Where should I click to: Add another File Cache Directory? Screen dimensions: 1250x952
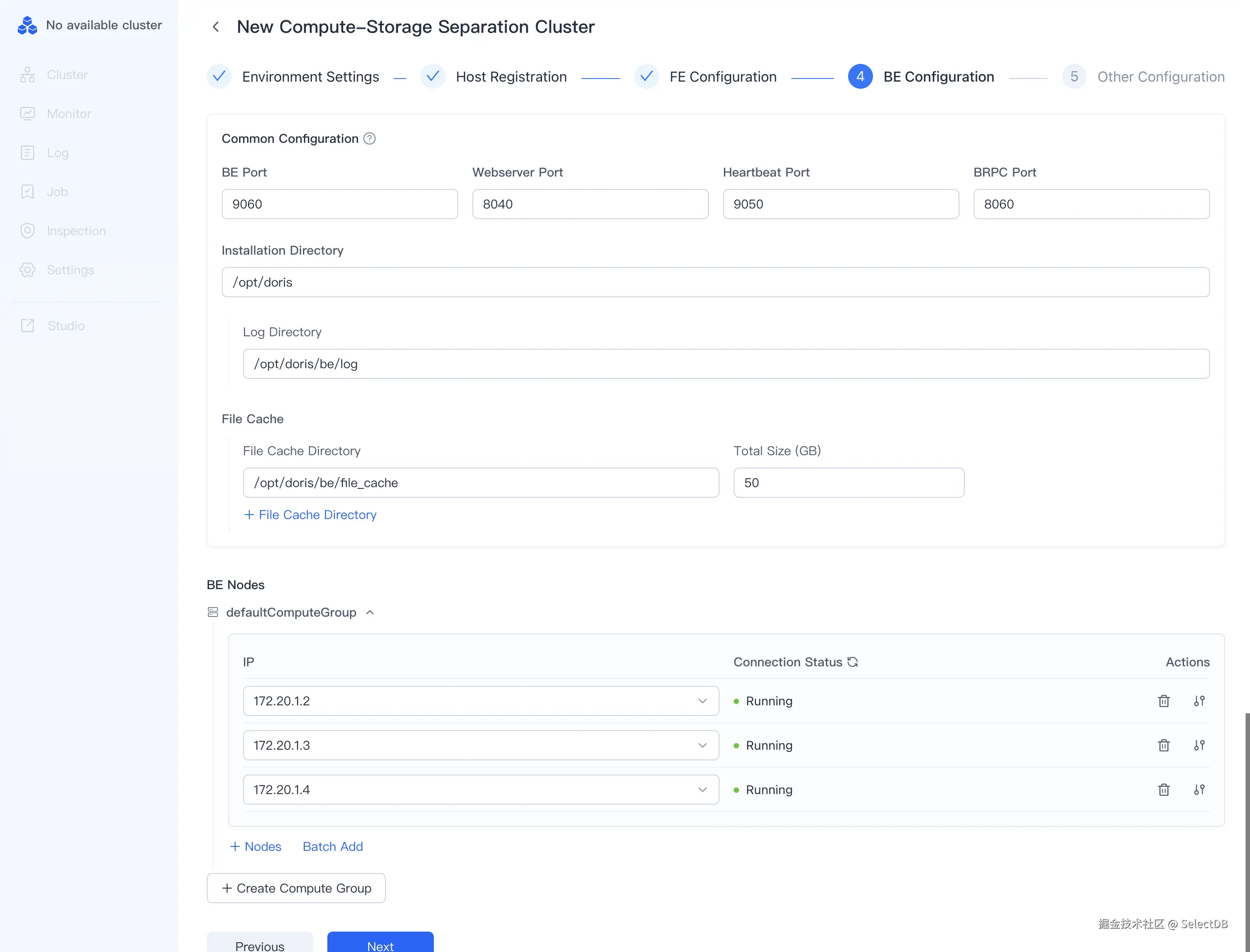tap(310, 515)
